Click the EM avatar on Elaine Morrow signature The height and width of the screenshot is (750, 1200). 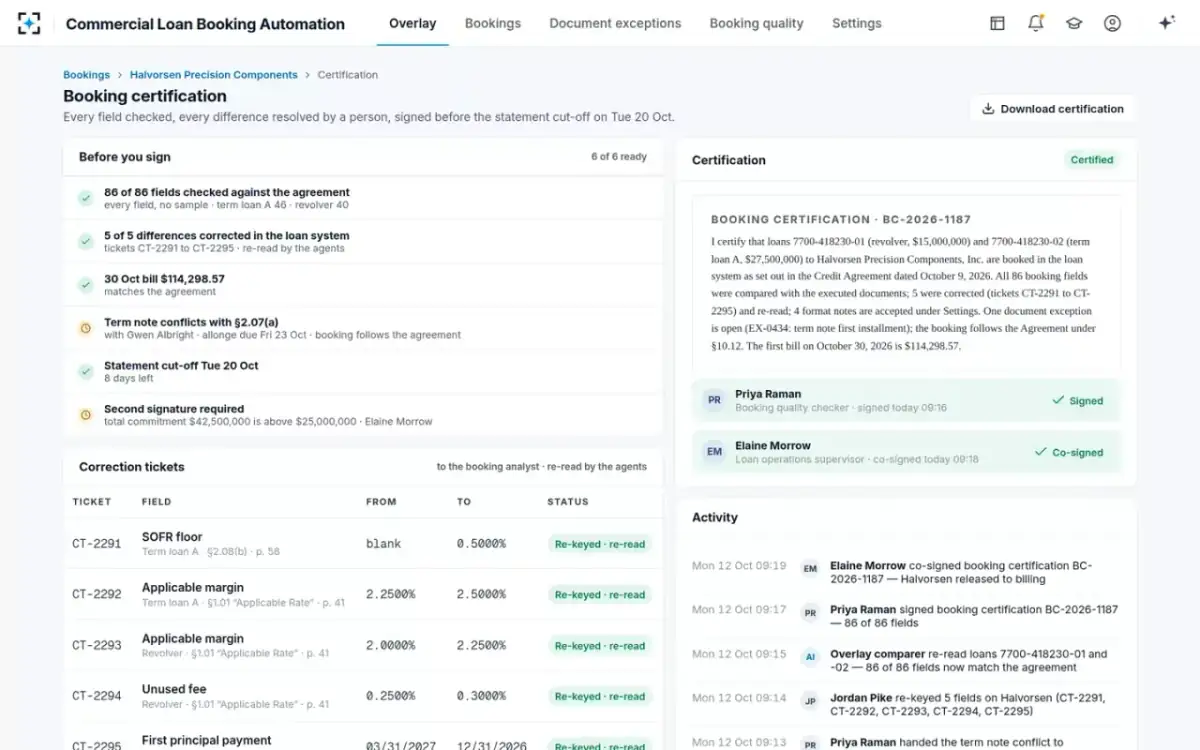tap(714, 452)
